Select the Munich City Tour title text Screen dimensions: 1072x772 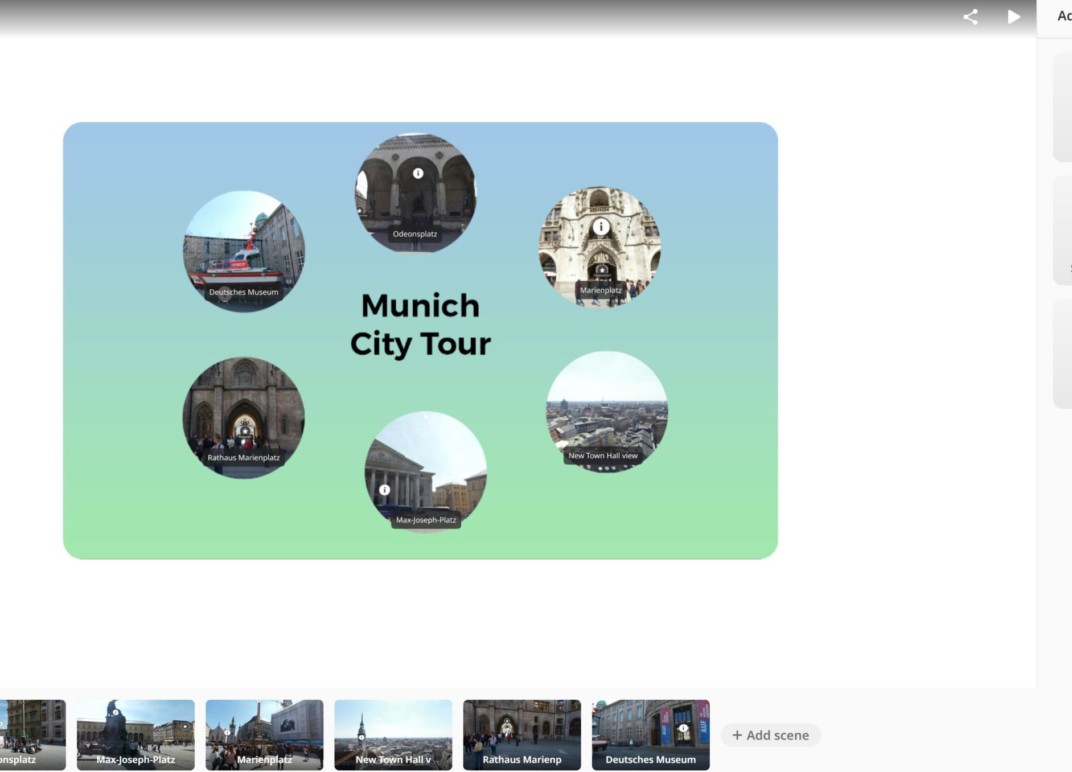420,324
